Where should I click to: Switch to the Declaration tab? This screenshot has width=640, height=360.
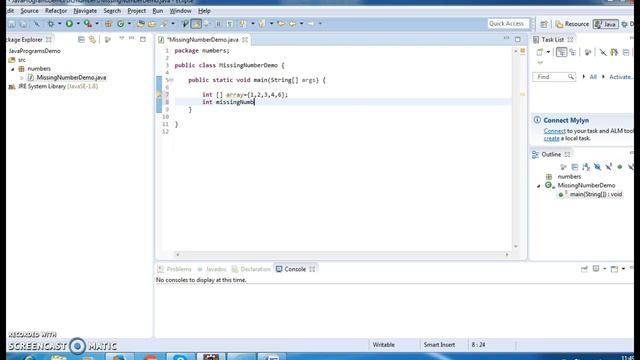point(251,269)
